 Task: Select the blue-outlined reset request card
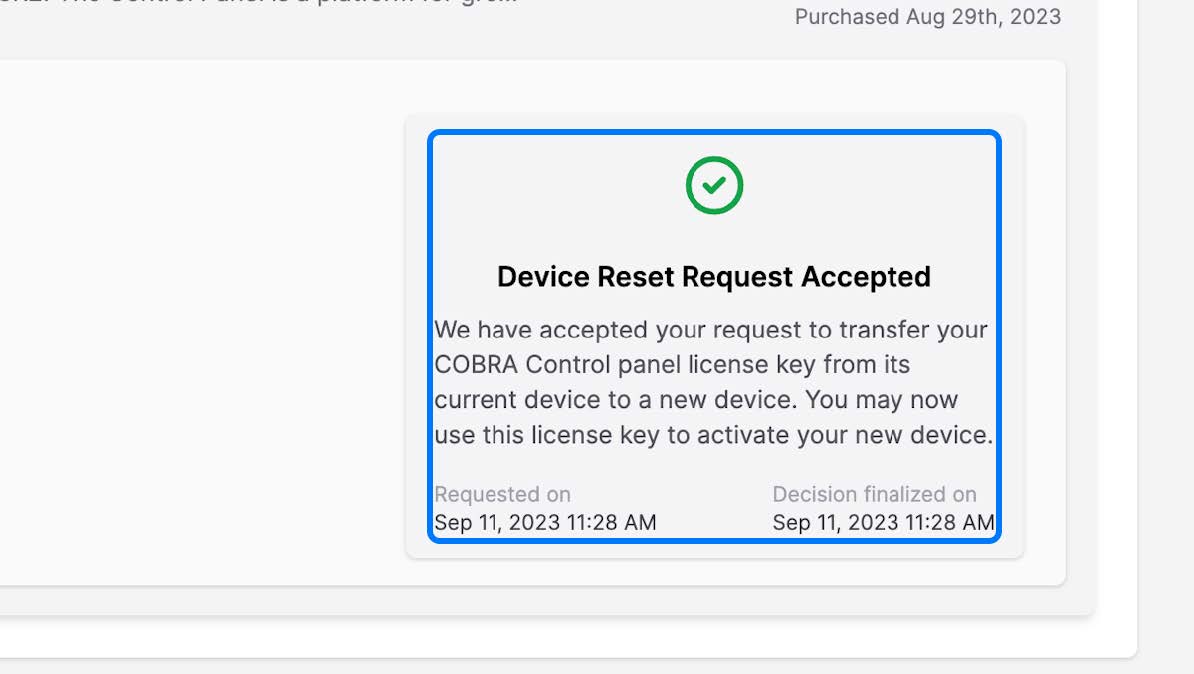point(714,336)
